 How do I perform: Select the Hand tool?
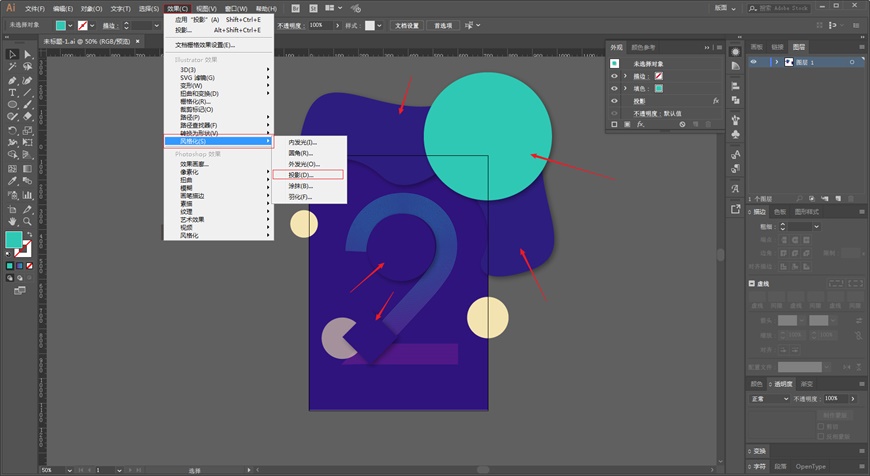coord(12,221)
